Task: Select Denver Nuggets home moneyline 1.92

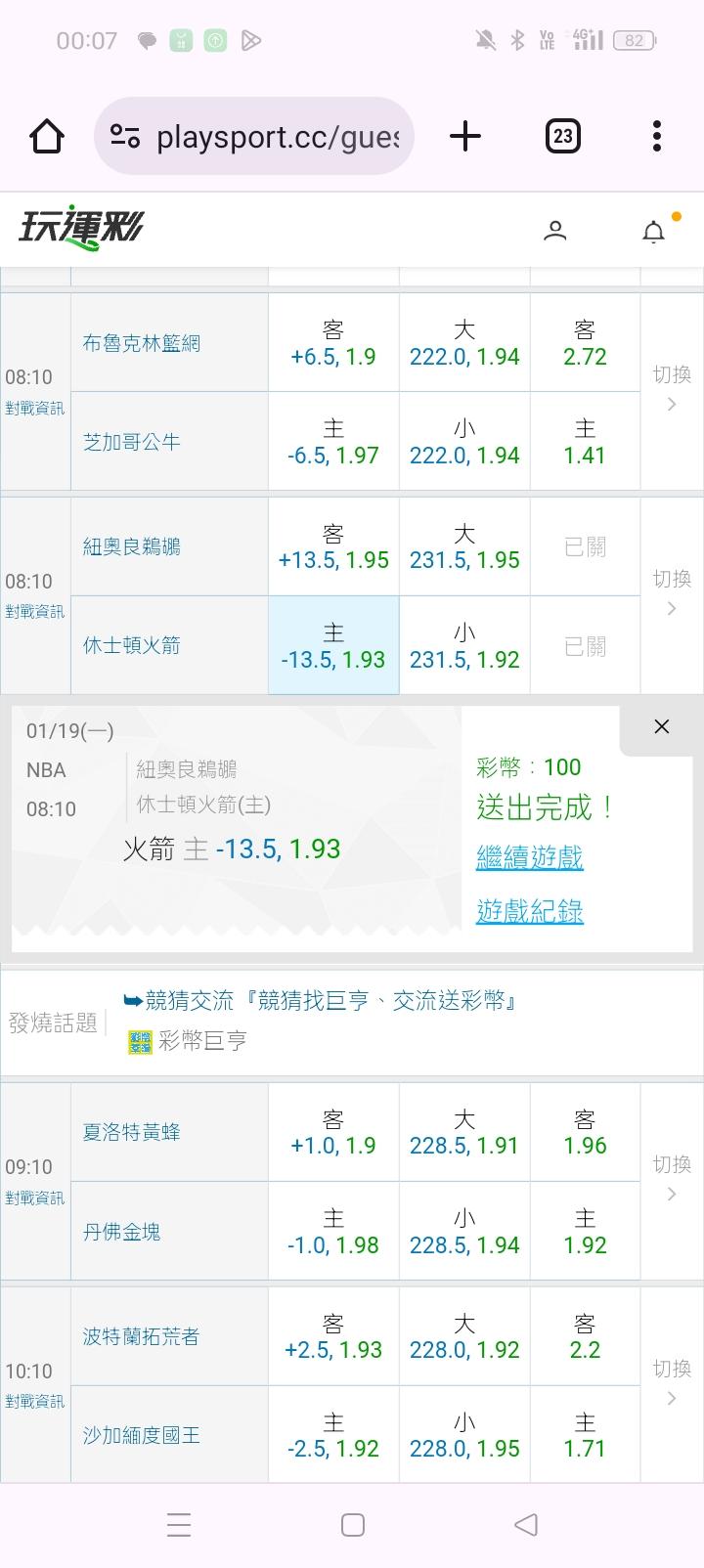Action: pyautogui.click(x=585, y=1232)
